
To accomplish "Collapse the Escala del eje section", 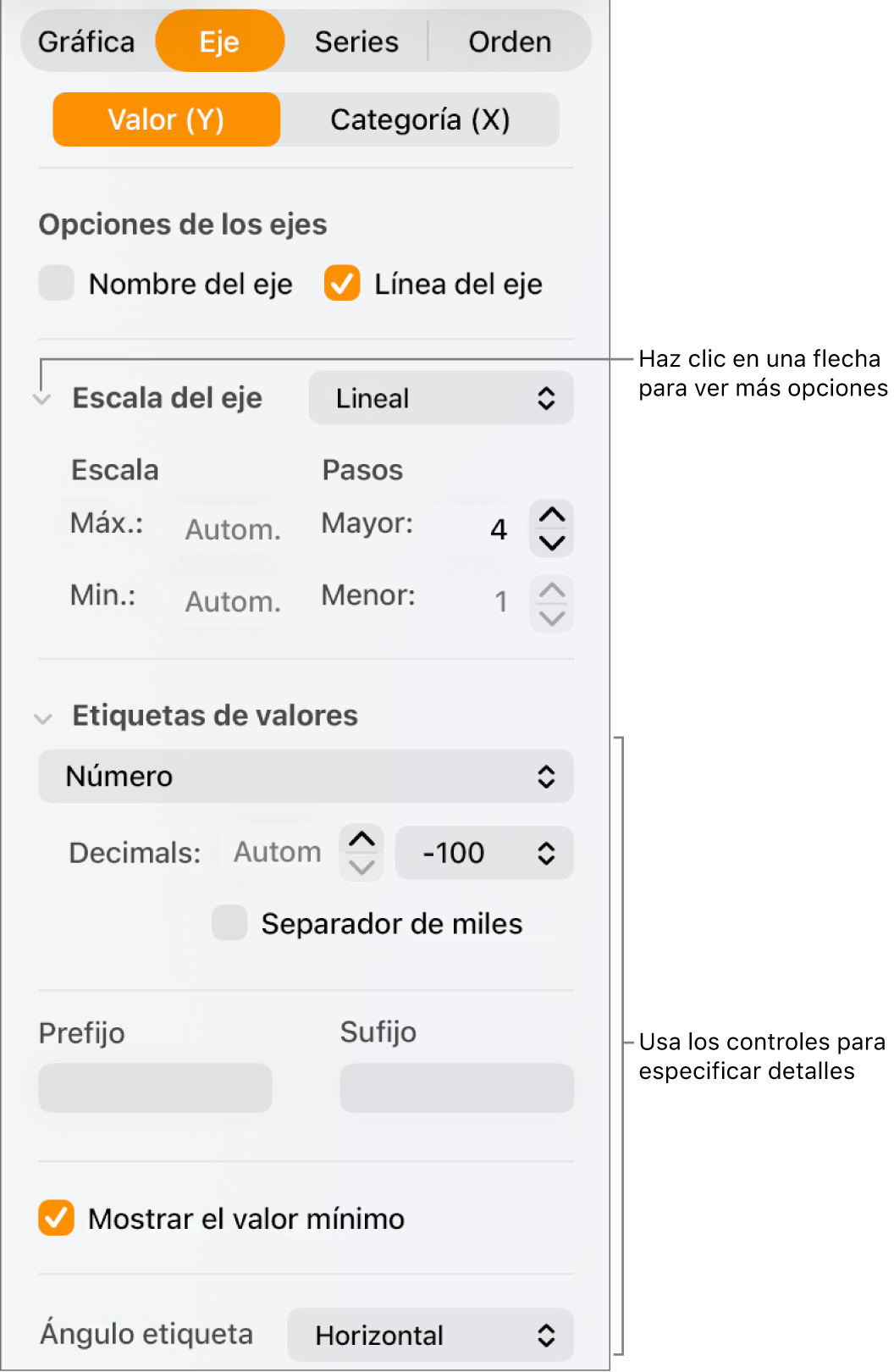I will click(x=42, y=399).
